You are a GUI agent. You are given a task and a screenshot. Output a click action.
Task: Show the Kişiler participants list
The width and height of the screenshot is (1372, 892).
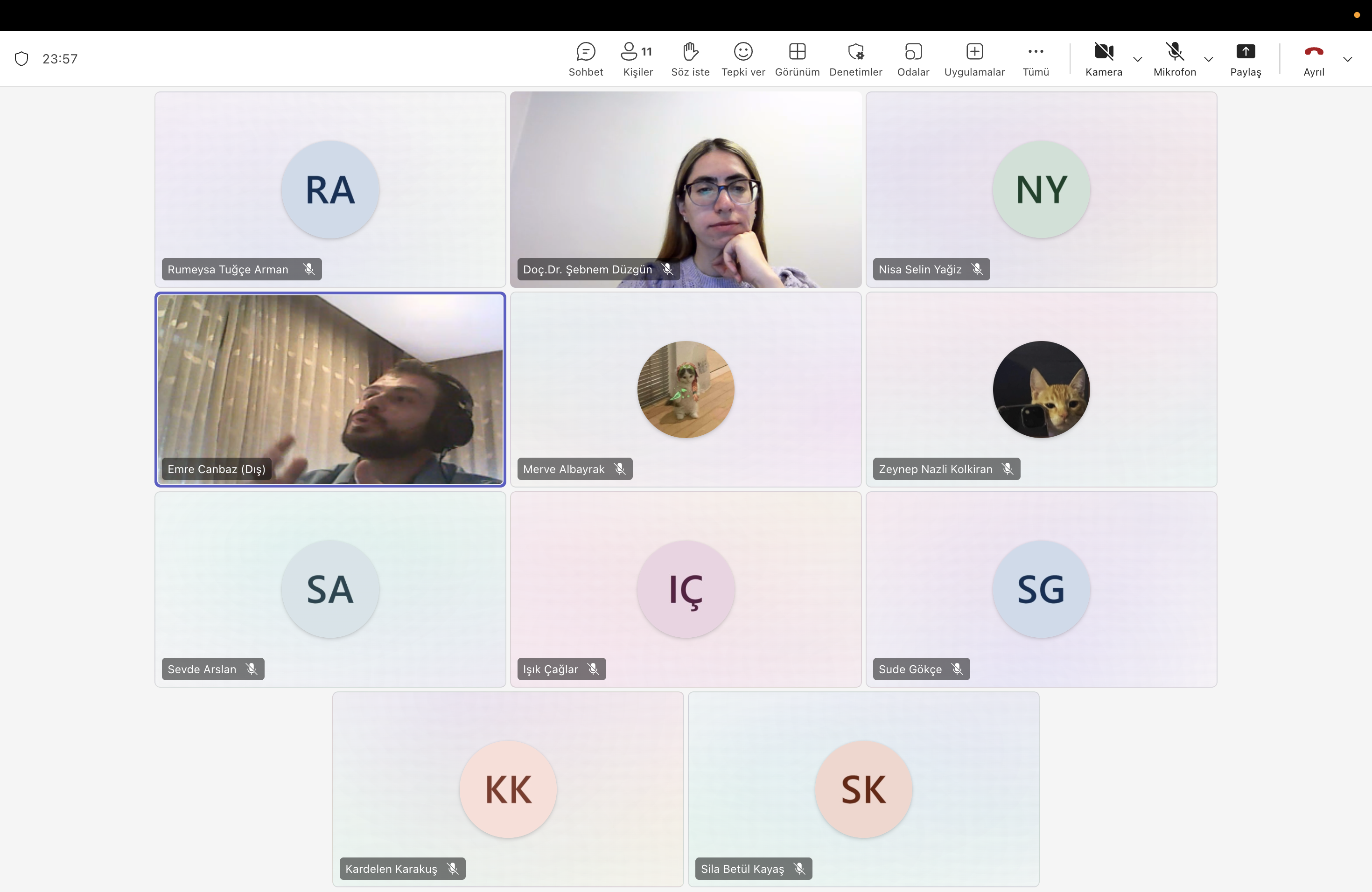coord(637,59)
